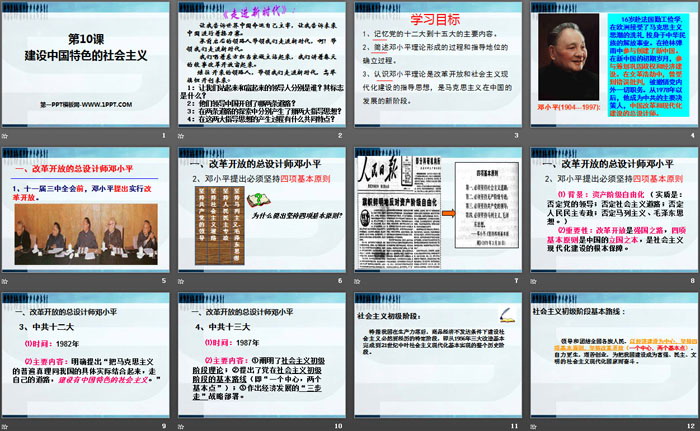Click slide number 12 label
Image resolution: width=700 pixels, height=431 pixels.
(691, 426)
